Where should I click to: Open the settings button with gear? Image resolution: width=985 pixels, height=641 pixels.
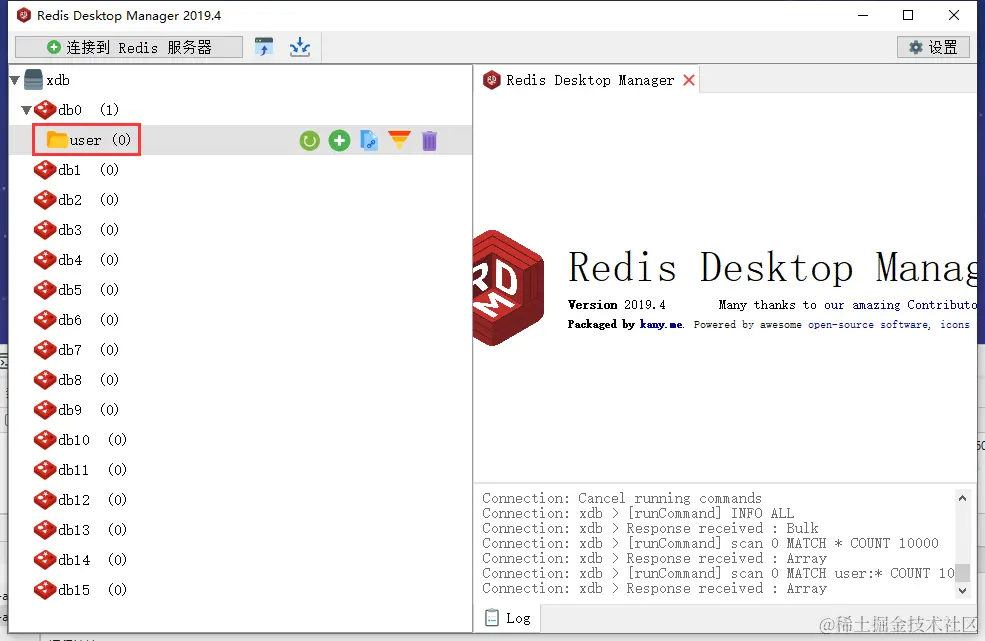coord(933,47)
